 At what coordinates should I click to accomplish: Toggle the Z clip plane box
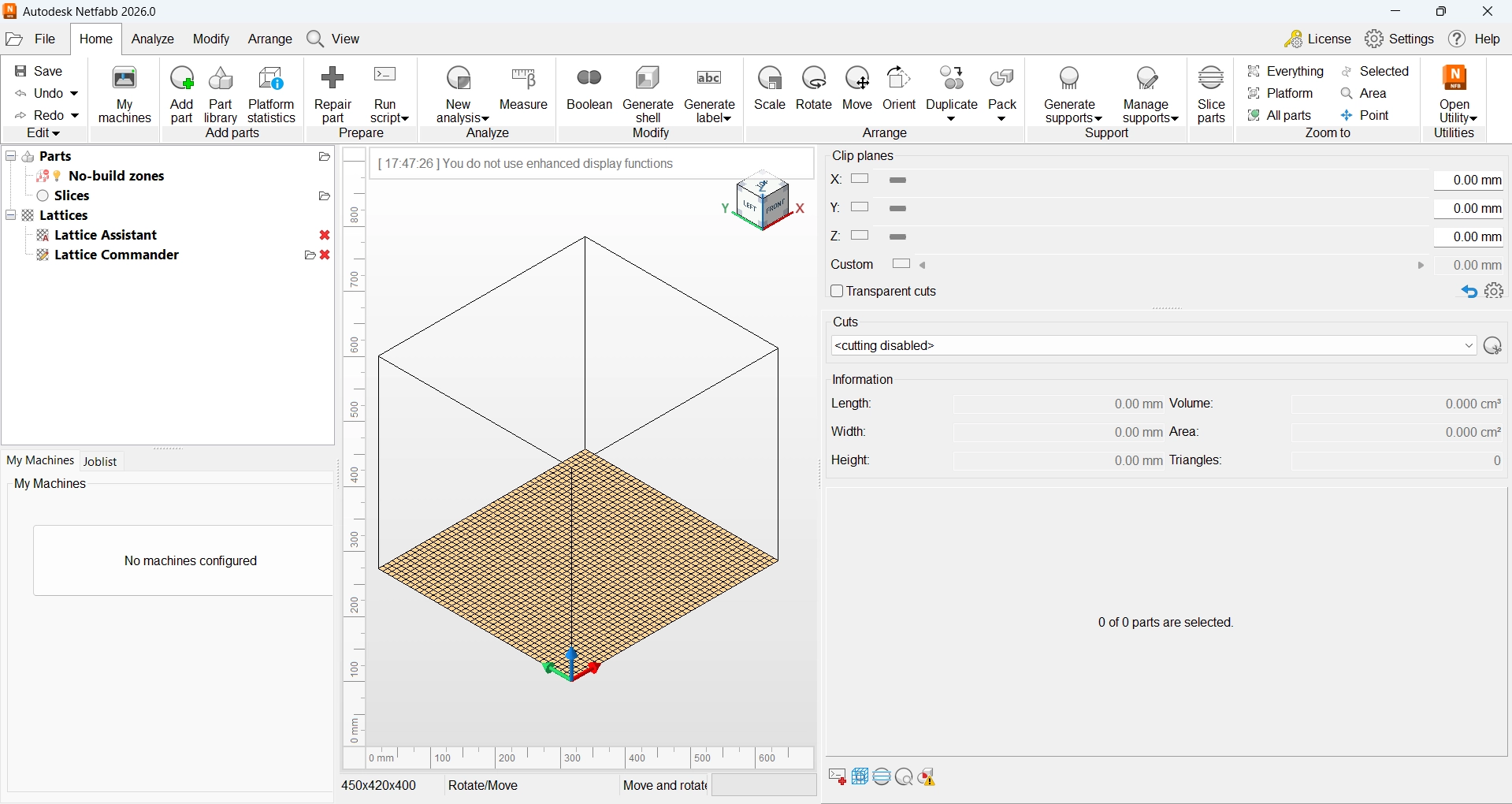click(x=860, y=236)
